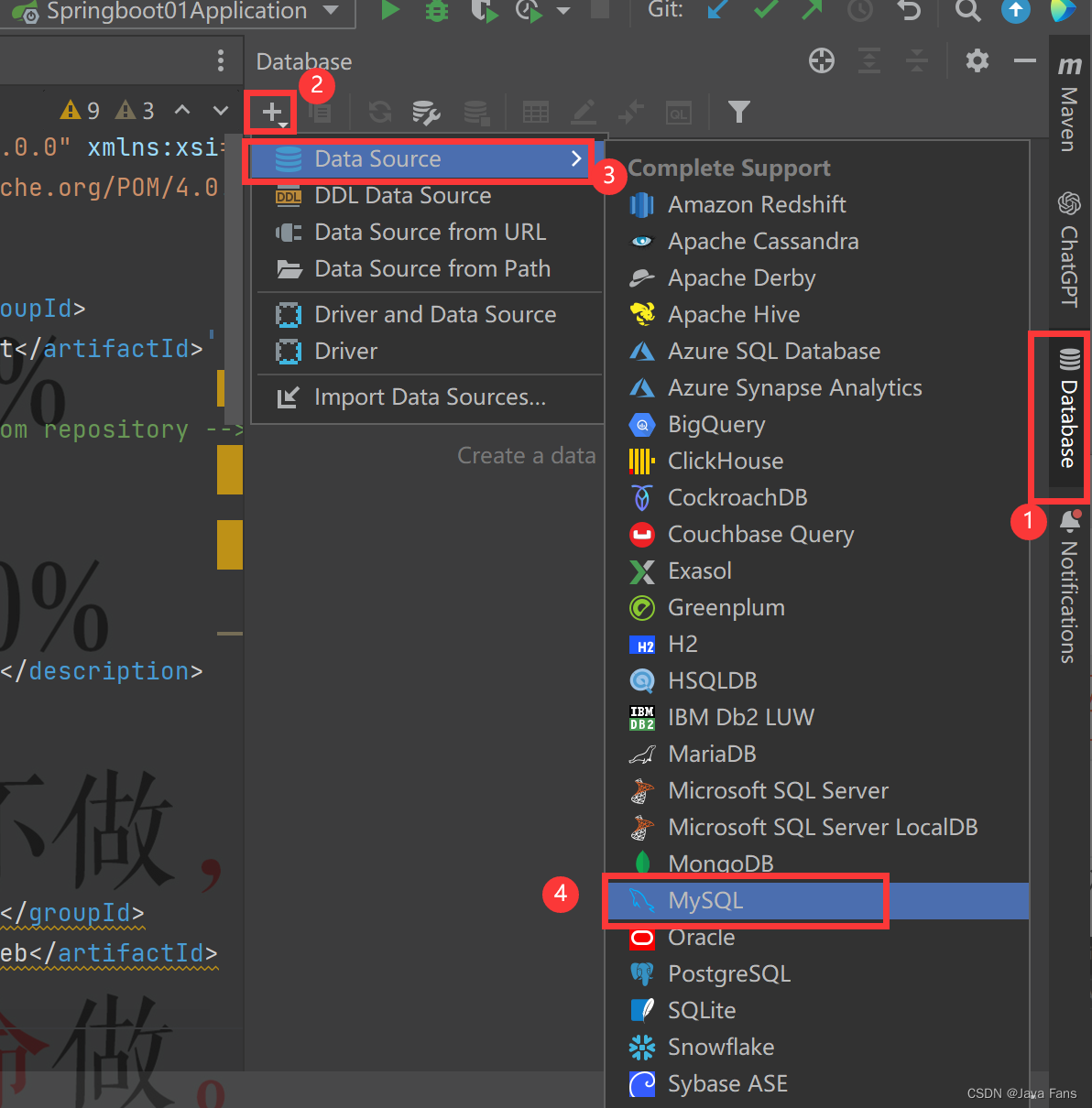Open Data Source Properties wrench icon
Image resolution: width=1092 pixels, height=1108 pixels.
(x=426, y=113)
